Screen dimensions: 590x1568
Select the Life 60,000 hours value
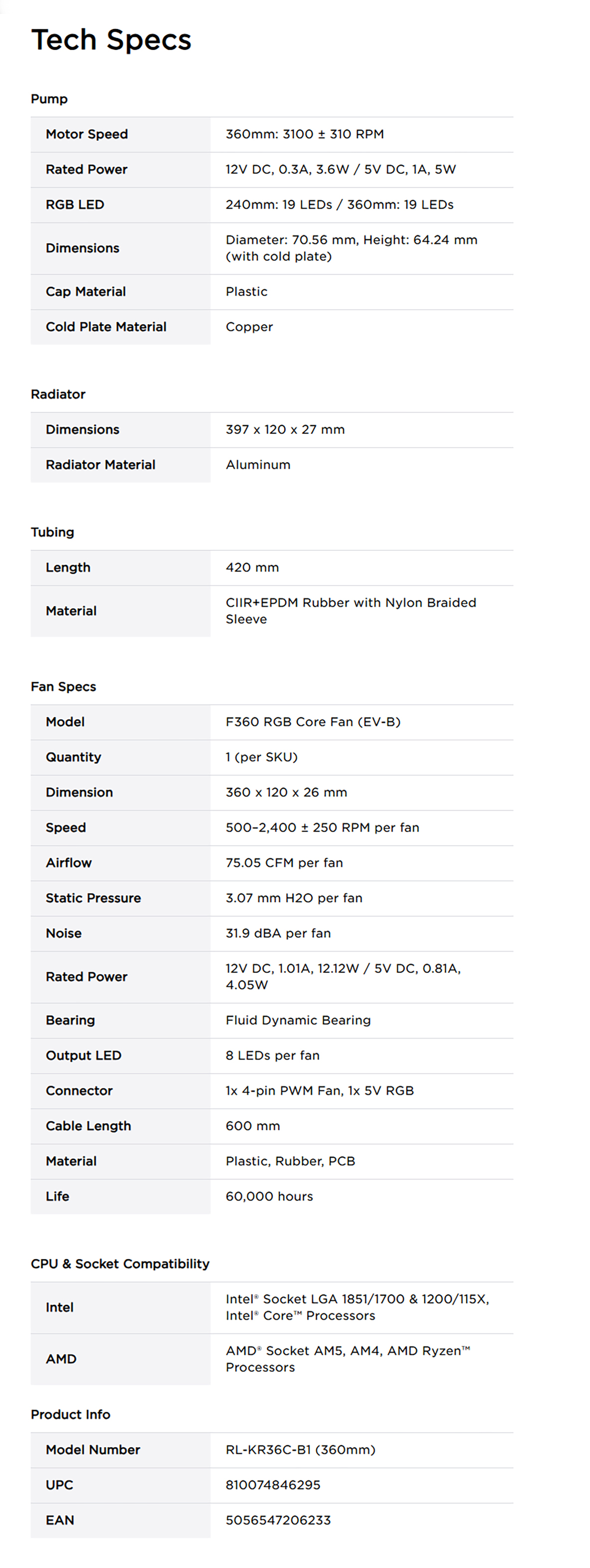pyautogui.click(x=269, y=1197)
